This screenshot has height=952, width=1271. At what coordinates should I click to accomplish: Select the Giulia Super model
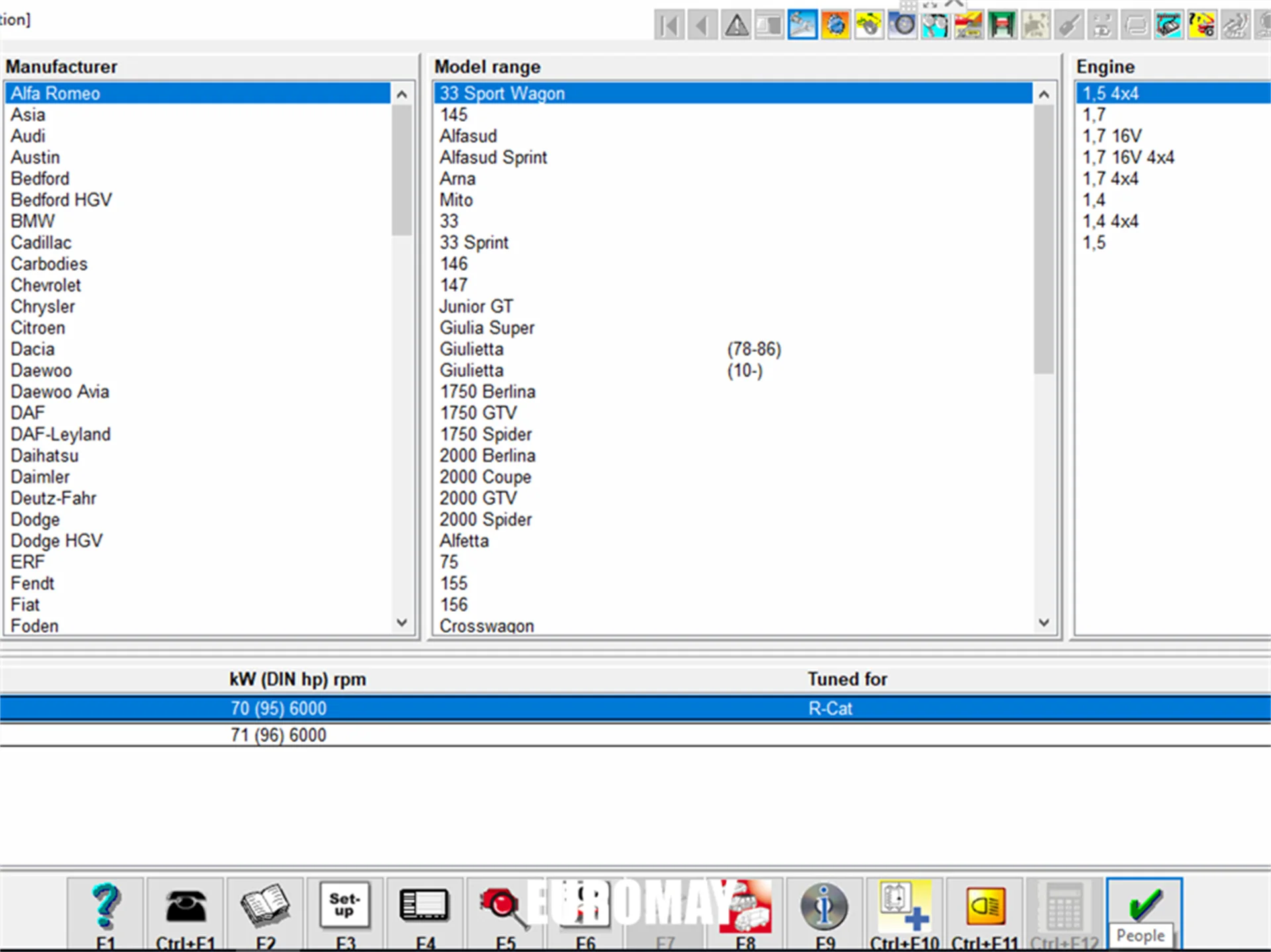[x=487, y=328]
